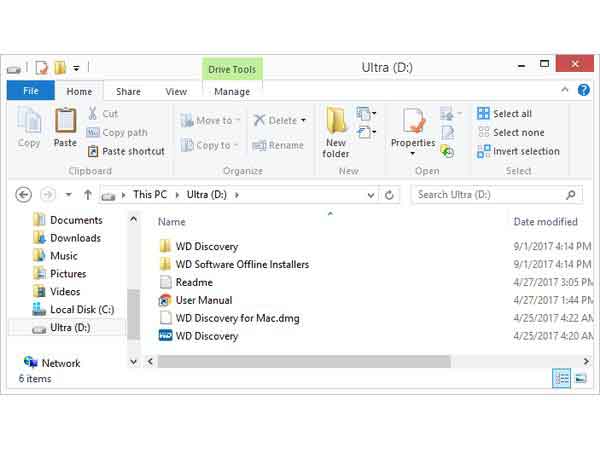The width and height of the screenshot is (600, 450).
Task: Click the quick access New folder icon in title bar
Action: click(x=59, y=68)
